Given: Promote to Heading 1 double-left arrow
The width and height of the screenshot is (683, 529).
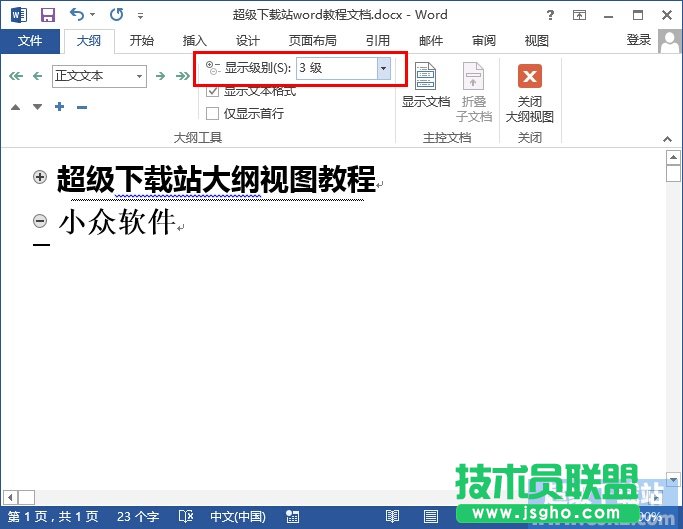Looking at the screenshot, I should point(15,76).
